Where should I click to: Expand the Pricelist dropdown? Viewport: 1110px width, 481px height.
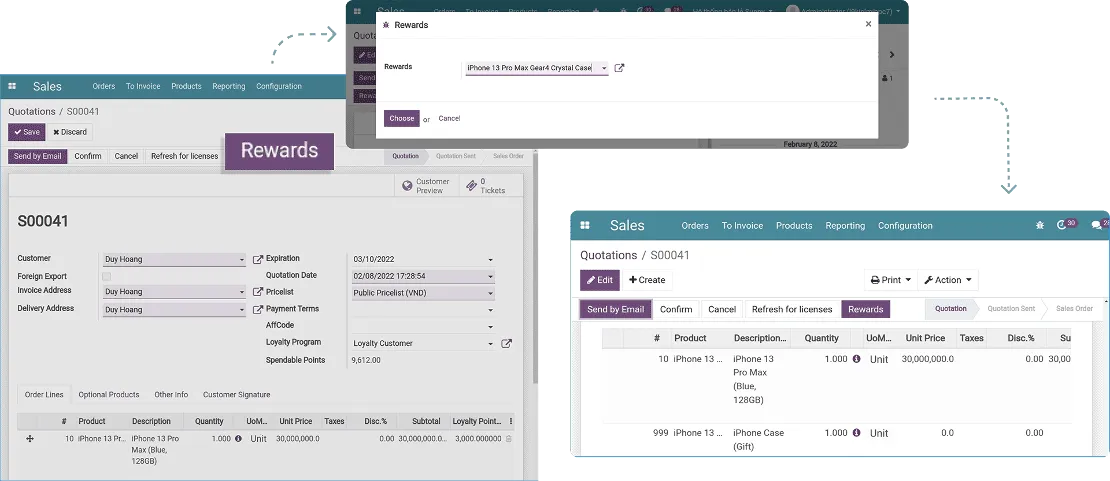[x=490, y=293]
